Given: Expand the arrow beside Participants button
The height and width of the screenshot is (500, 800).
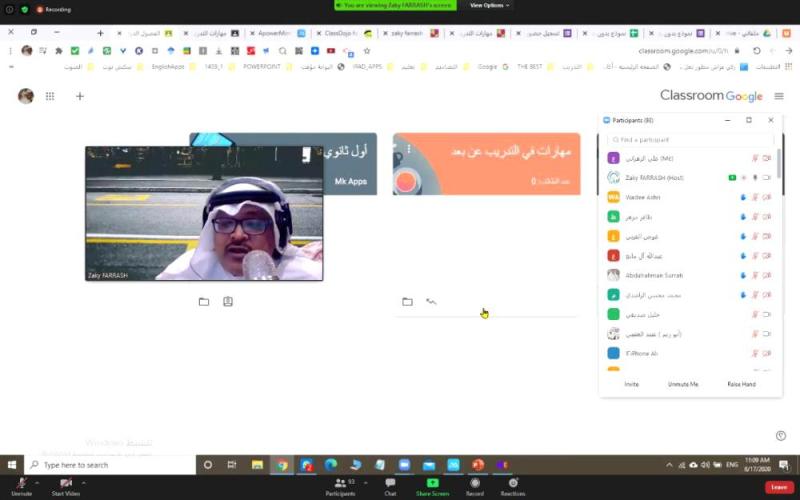Looking at the screenshot, I should [x=365, y=483].
